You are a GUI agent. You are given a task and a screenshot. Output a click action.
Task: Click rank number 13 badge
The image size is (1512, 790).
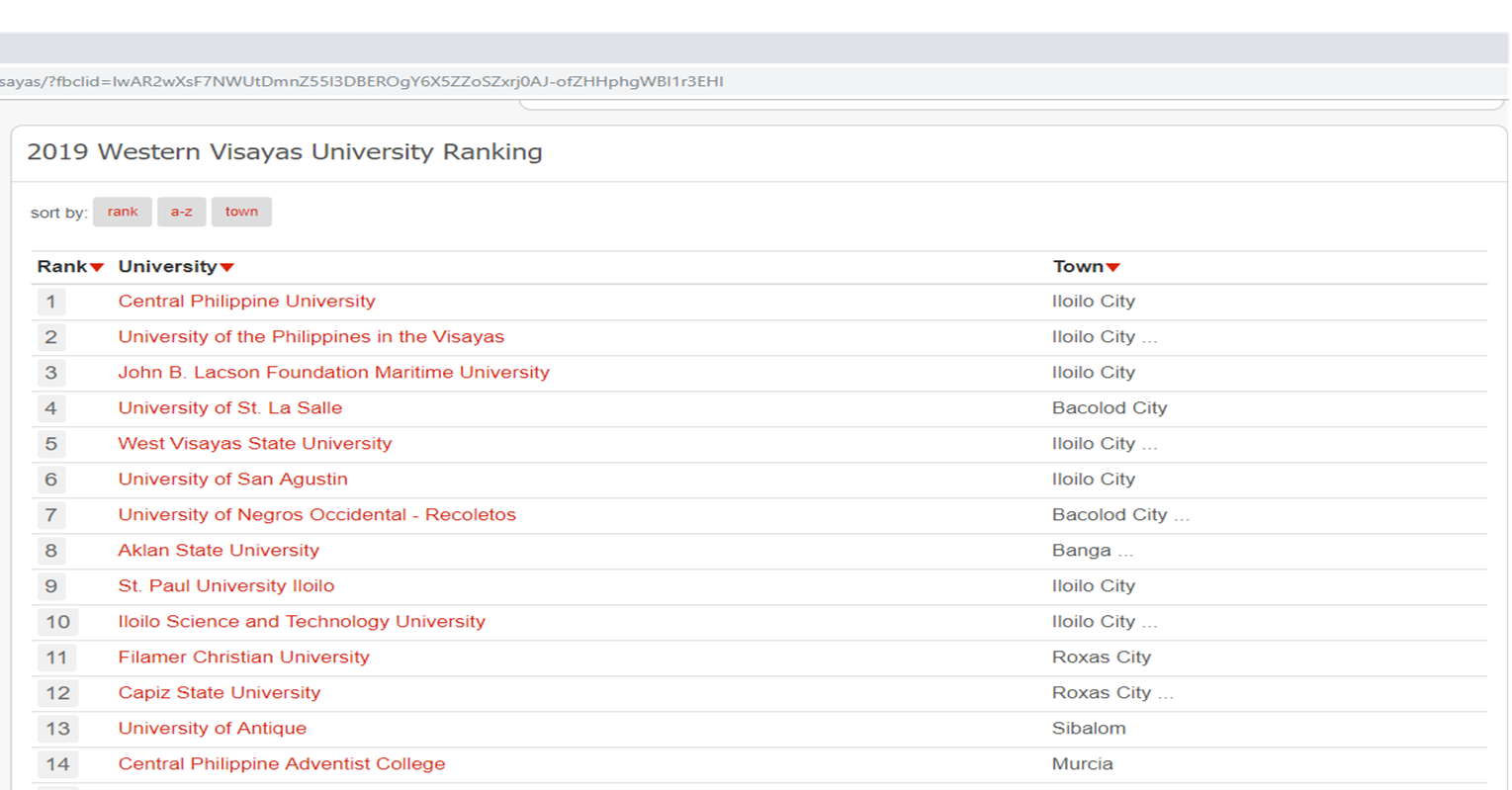[57, 729]
